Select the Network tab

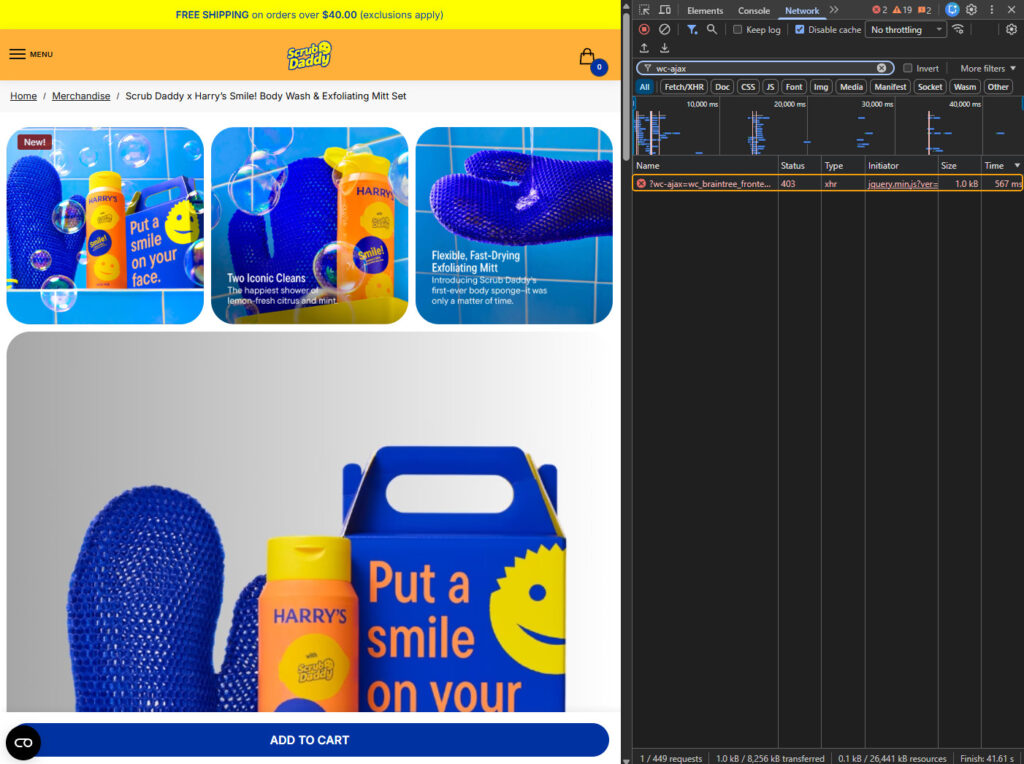coord(801,10)
